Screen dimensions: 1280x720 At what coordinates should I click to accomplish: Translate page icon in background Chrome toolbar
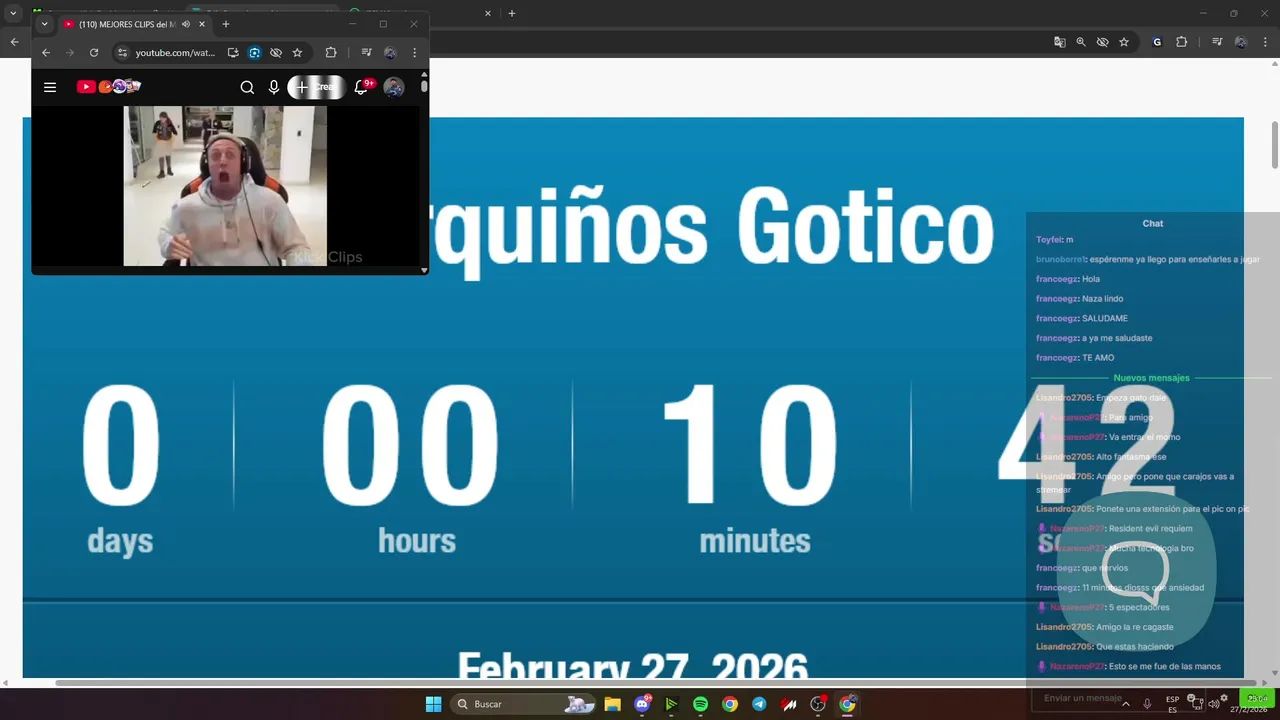pos(1060,42)
